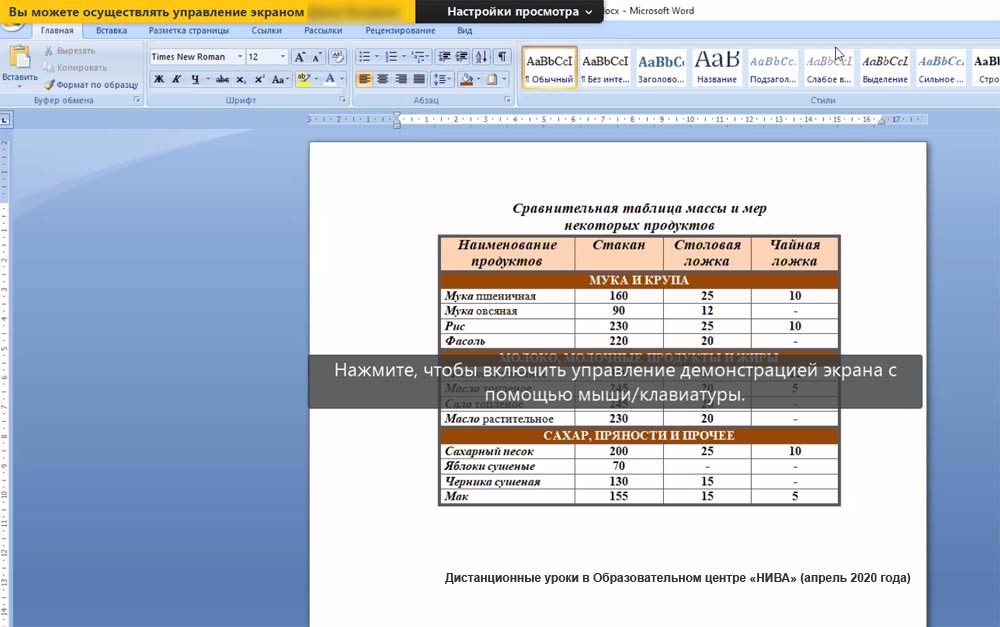Click the 'Сахарный песок' table cell
The width and height of the screenshot is (1000, 627).
(x=508, y=451)
